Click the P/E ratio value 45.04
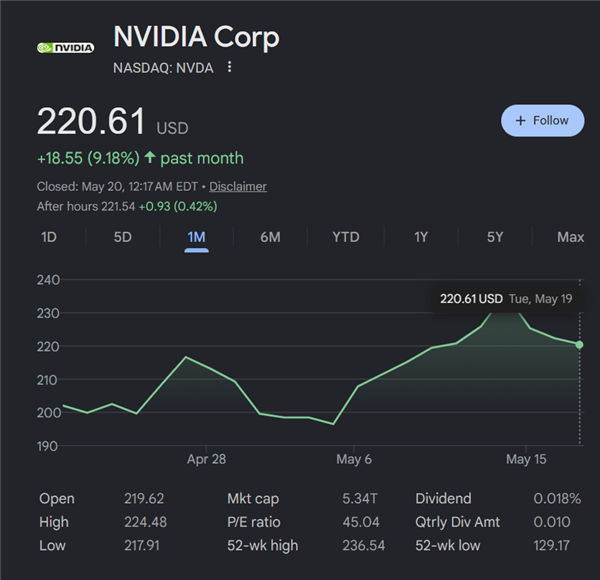The height and width of the screenshot is (580, 600). [361, 522]
